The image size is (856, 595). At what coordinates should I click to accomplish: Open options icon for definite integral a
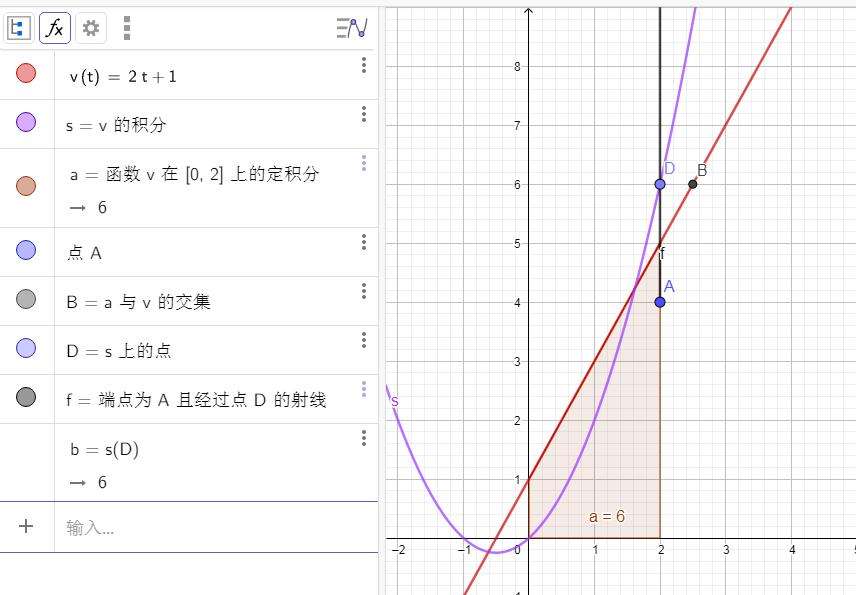click(363, 164)
